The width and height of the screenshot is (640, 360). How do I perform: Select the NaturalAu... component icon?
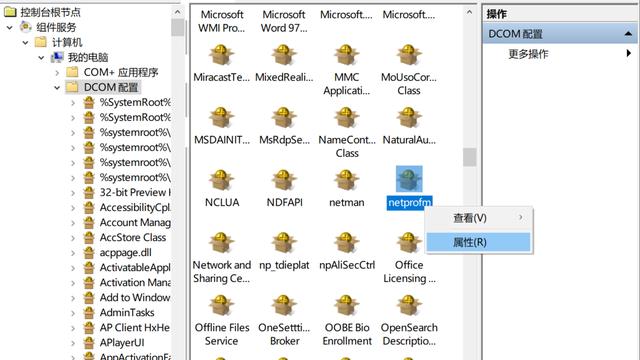click(x=409, y=118)
